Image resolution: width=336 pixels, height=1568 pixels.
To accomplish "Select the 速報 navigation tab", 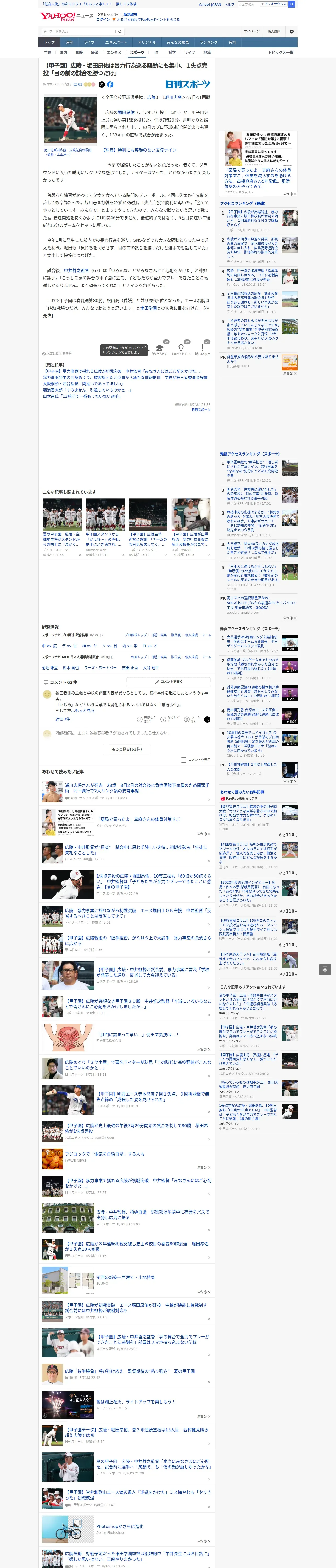I will click(69, 43).
